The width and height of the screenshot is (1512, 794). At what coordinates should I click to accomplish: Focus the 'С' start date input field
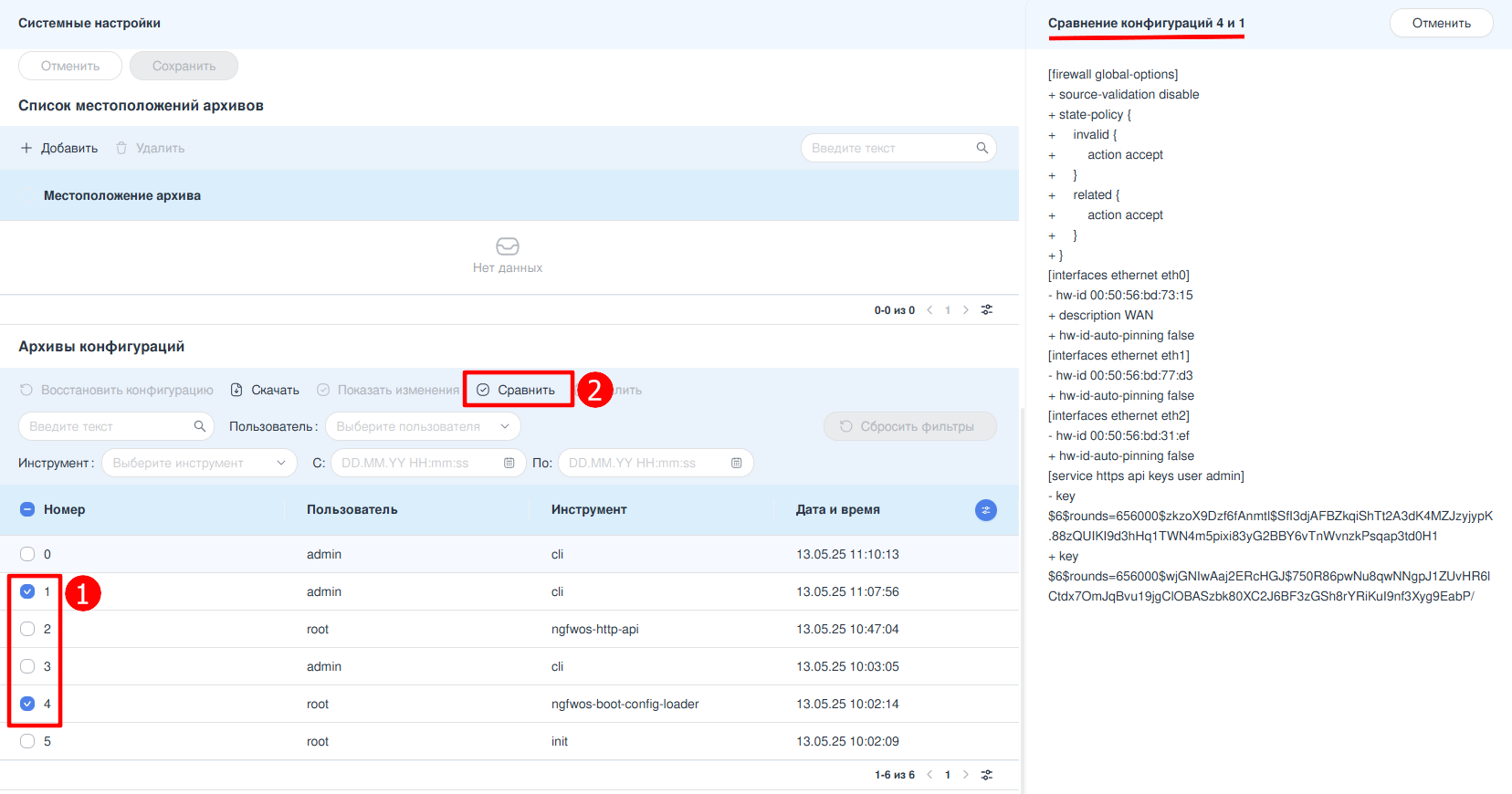415,463
